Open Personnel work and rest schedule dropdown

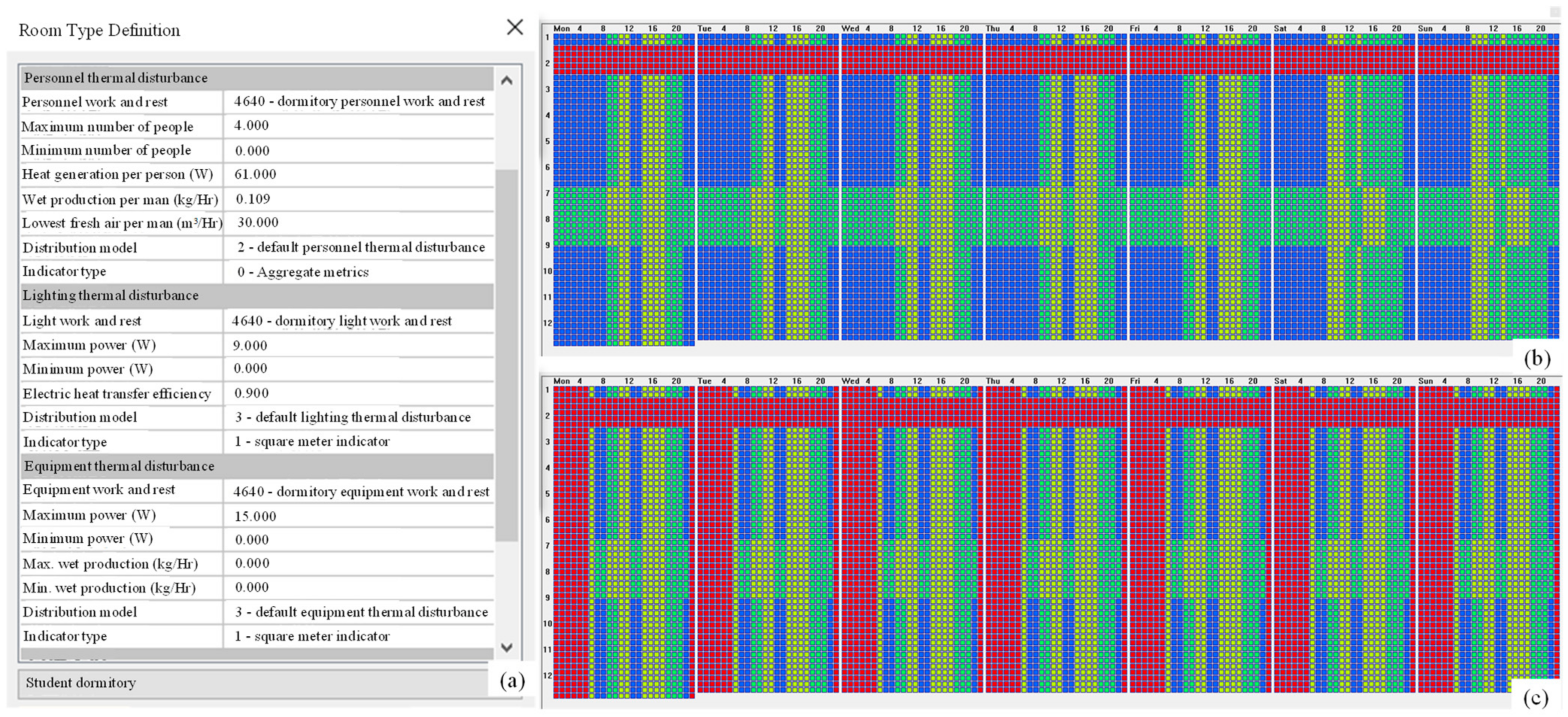pos(359,102)
